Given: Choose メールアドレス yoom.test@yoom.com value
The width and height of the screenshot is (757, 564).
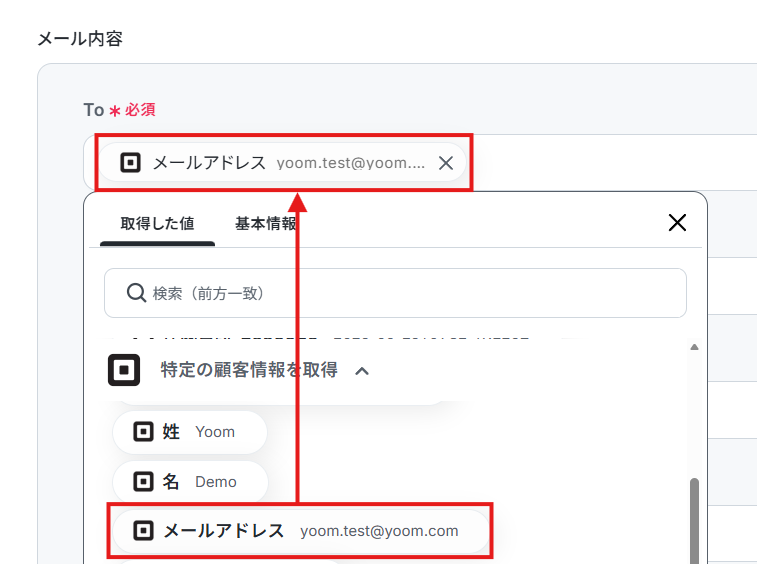Looking at the screenshot, I should coord(300,531).
